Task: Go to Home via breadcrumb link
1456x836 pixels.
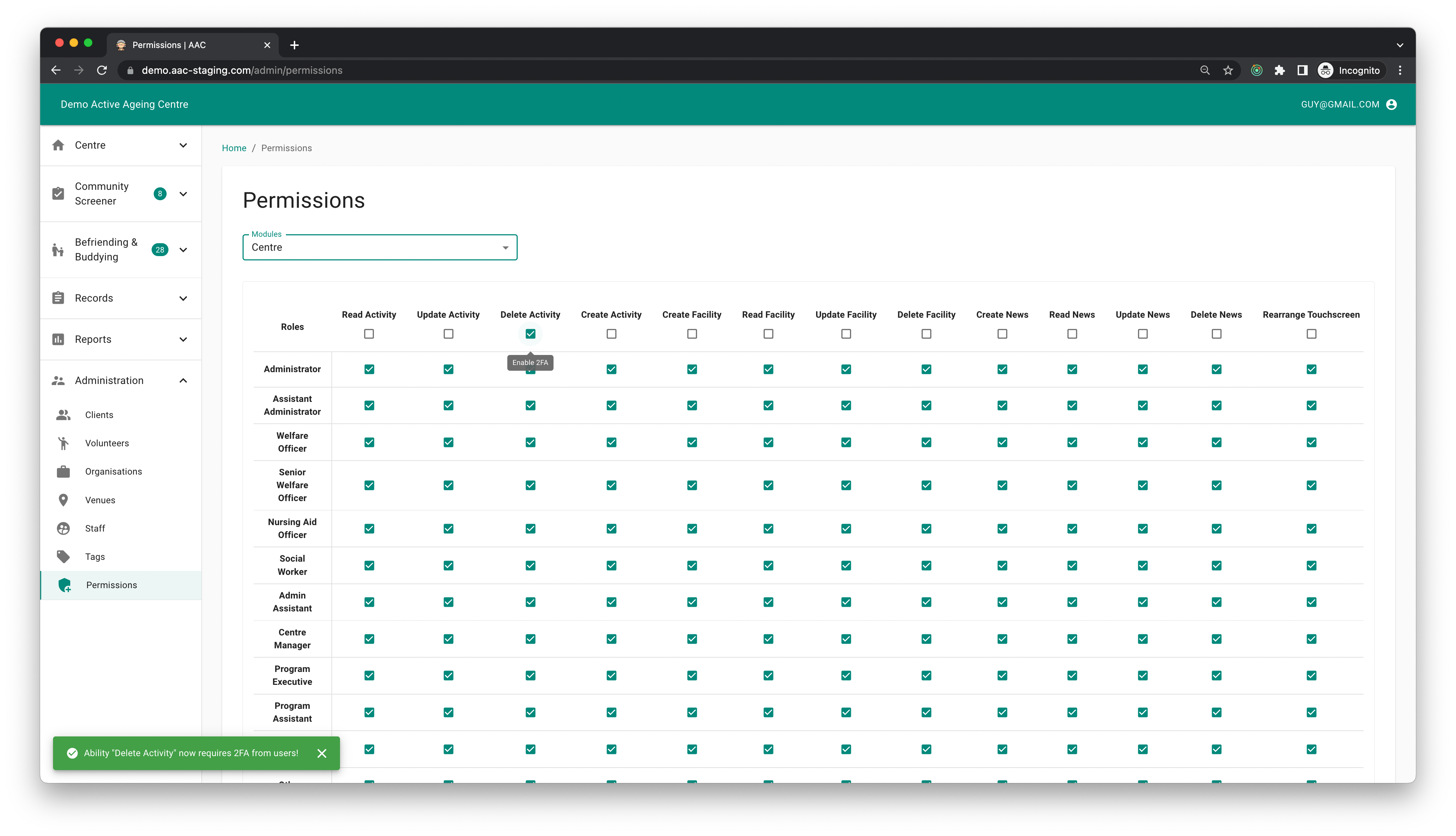Action: coord(234,148)
